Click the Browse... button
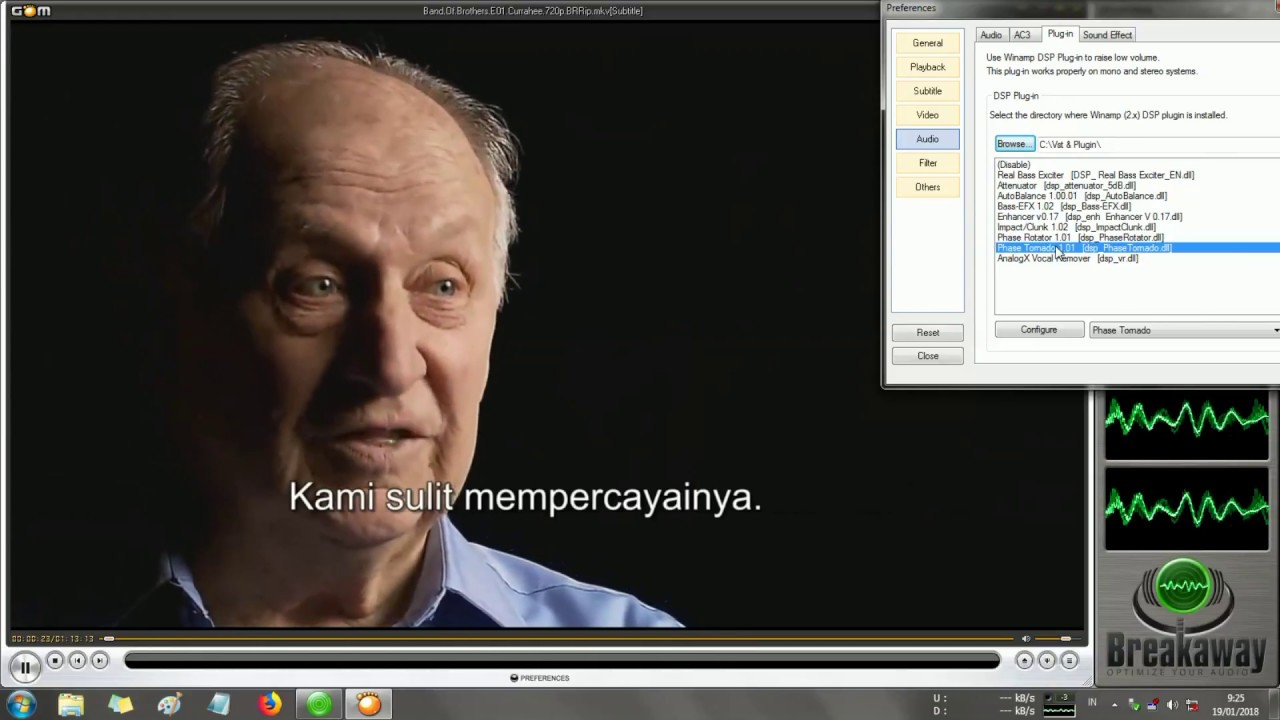The width and height of the screenshot is (1280, 720). tap(1014, 144)
